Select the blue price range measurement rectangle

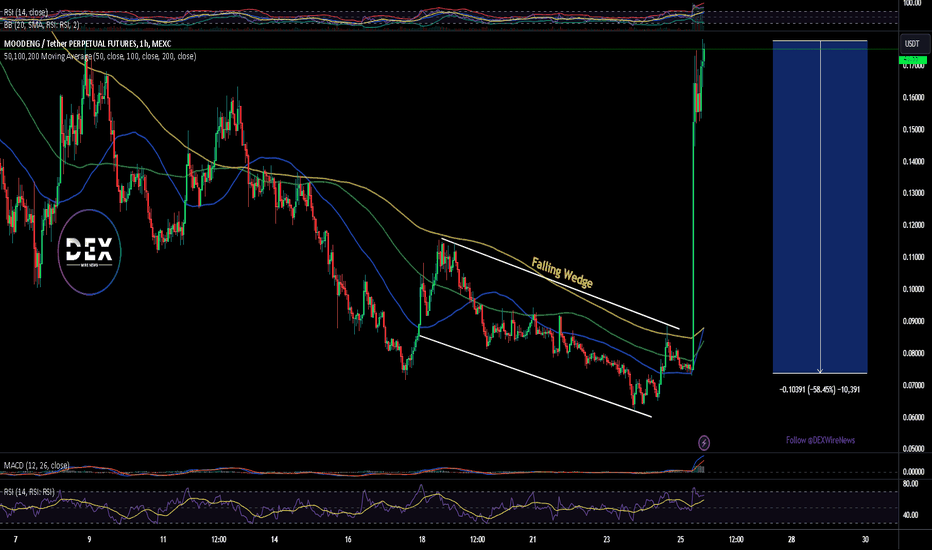pyautogui.click(x=820, y=206)
